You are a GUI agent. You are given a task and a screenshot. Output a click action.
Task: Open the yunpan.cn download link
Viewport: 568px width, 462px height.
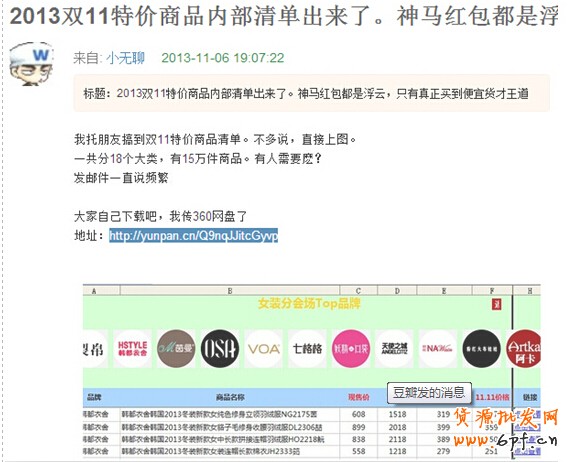193,236
